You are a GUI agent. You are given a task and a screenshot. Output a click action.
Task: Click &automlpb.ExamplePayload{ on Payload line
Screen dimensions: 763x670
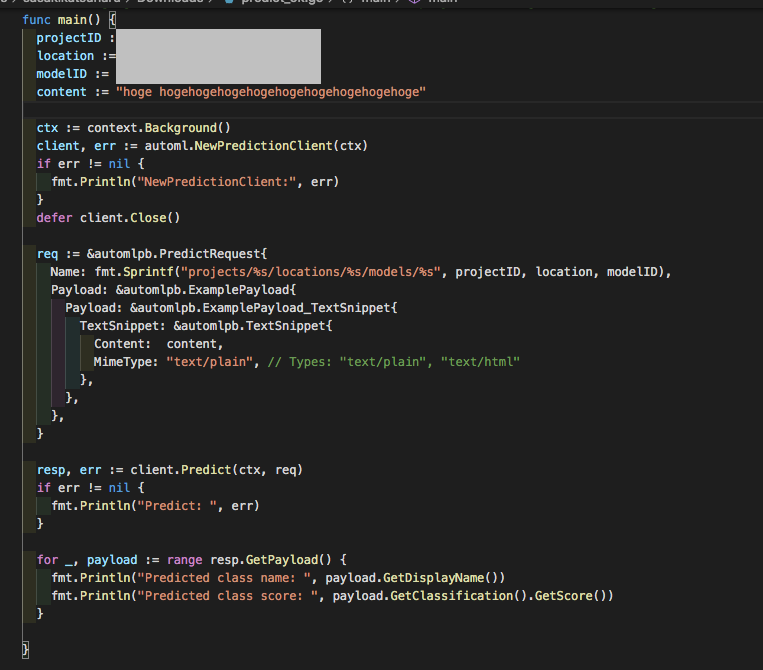(206, 290)
